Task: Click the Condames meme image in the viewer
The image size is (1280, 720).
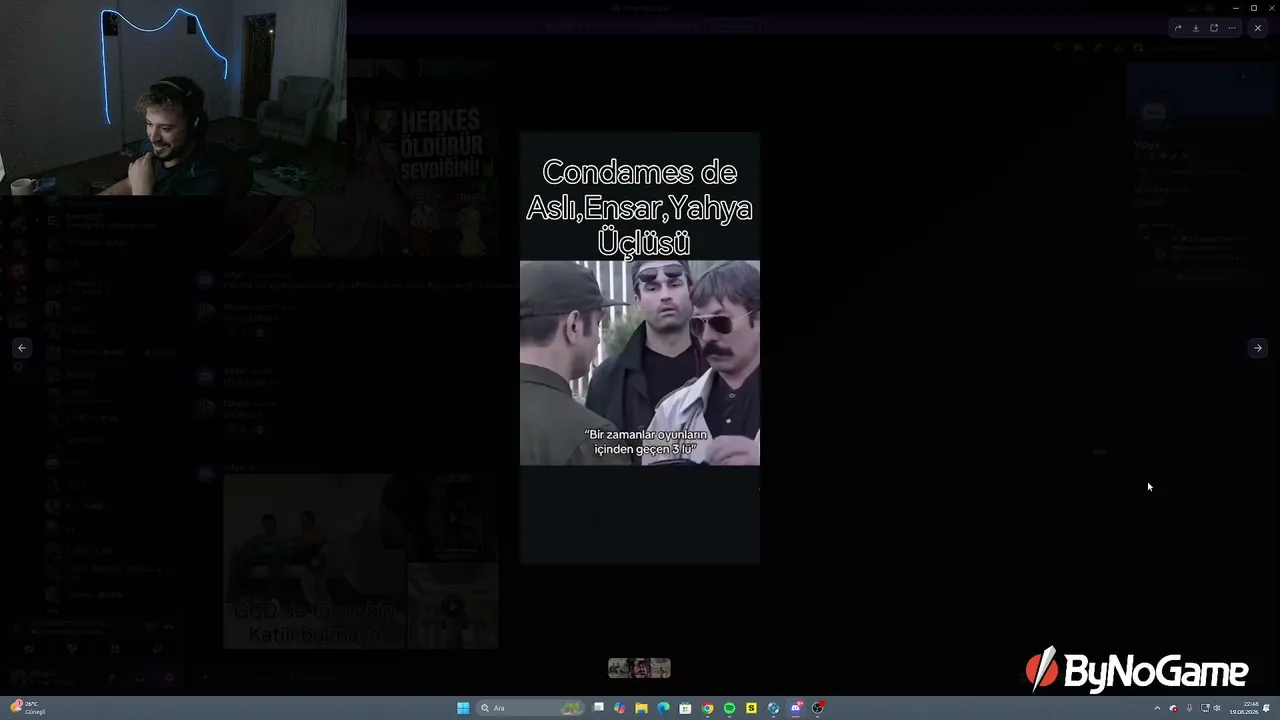Action: (640, 348)
